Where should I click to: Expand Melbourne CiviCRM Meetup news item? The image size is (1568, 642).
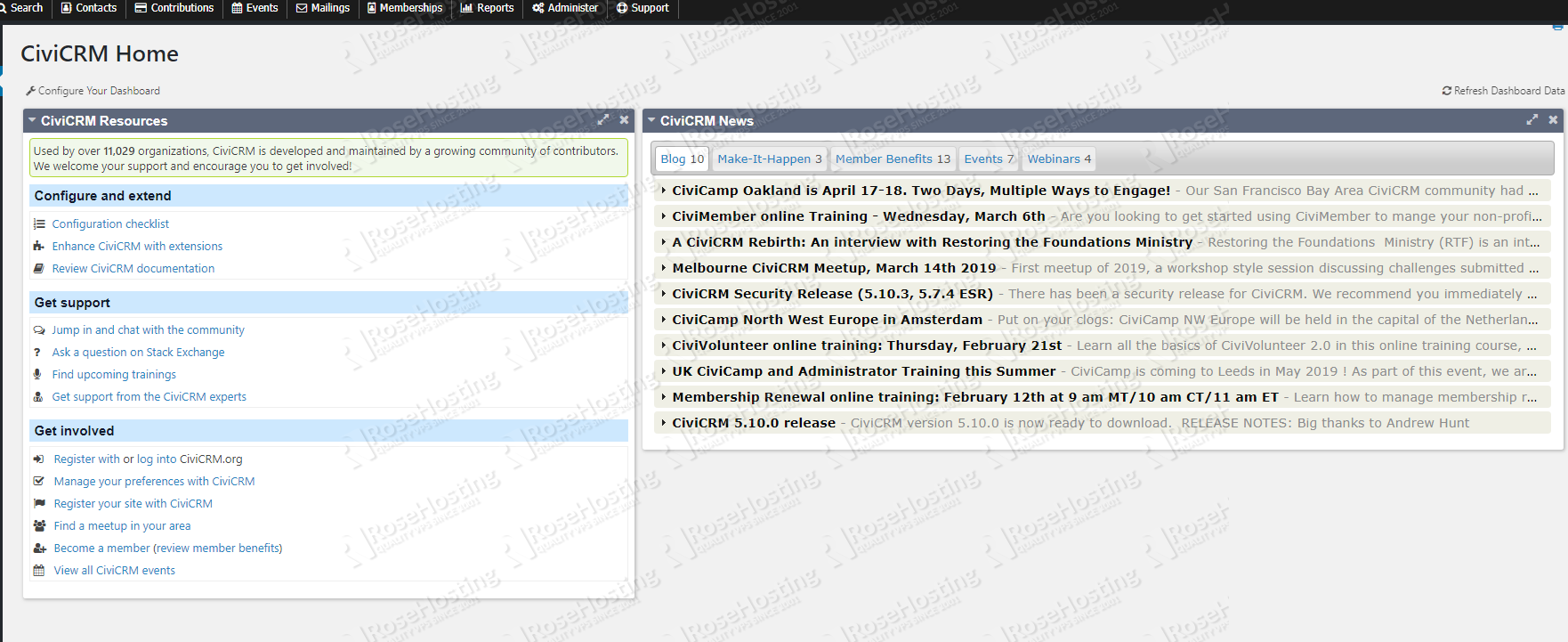(1103, 268)
